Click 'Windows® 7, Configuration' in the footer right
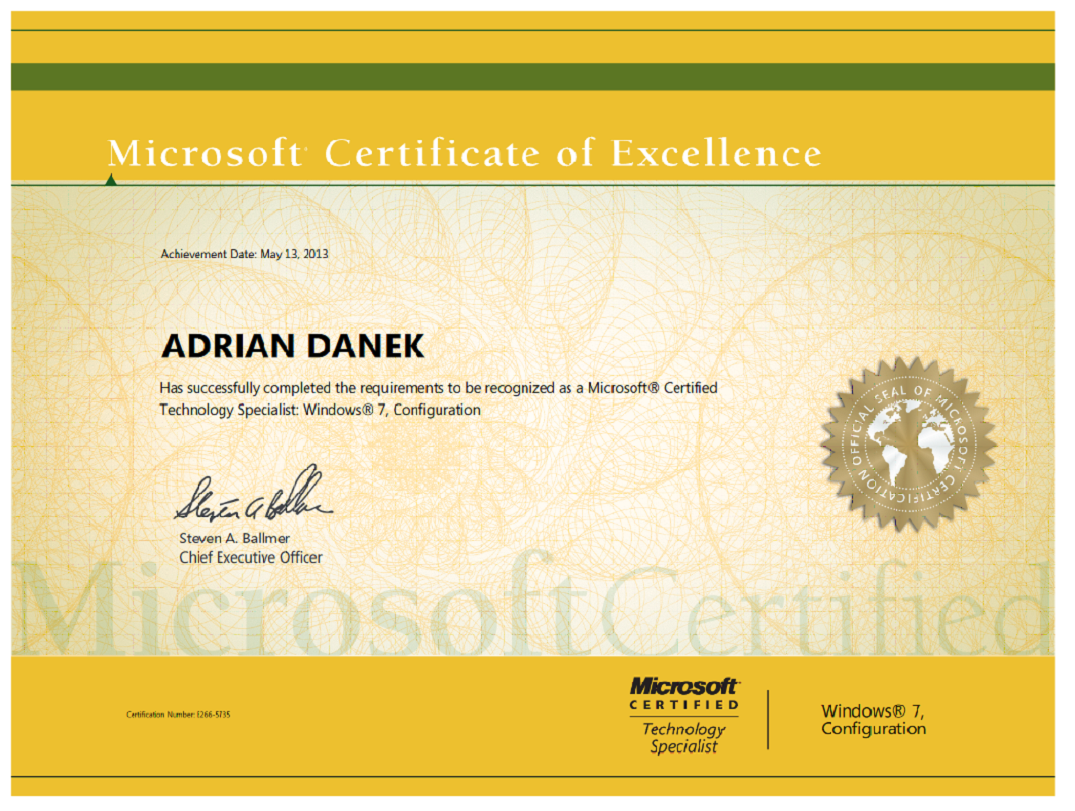 pyautogui.click(x=873, y=720)
